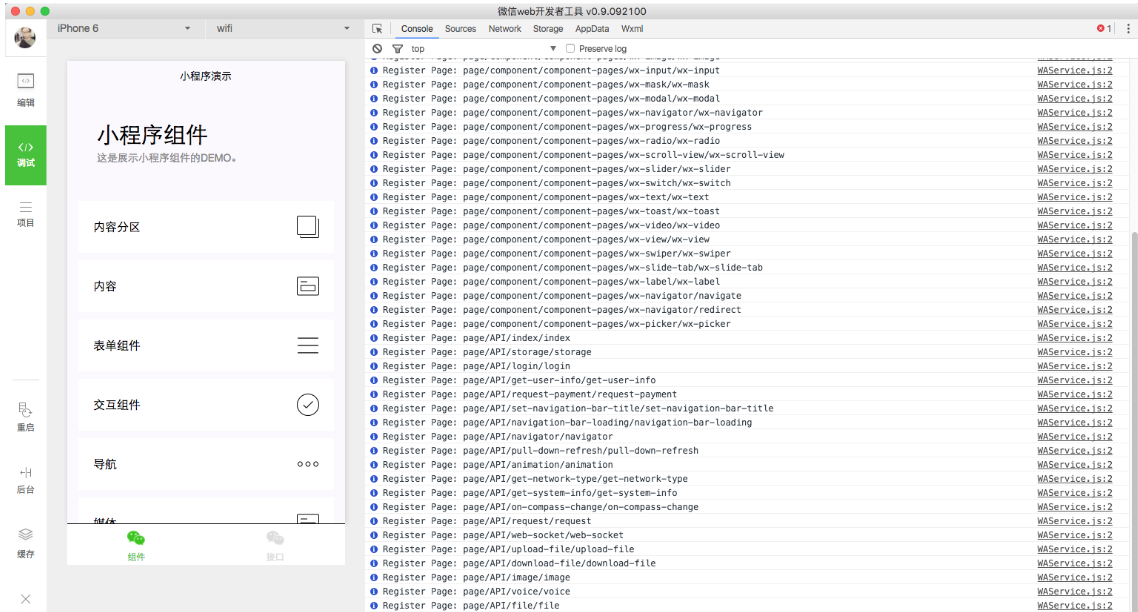Open the wifi network type dropdown
The width and height of the screenshot is (1138, 612).
pyautogui.click(x=283, y=28)
